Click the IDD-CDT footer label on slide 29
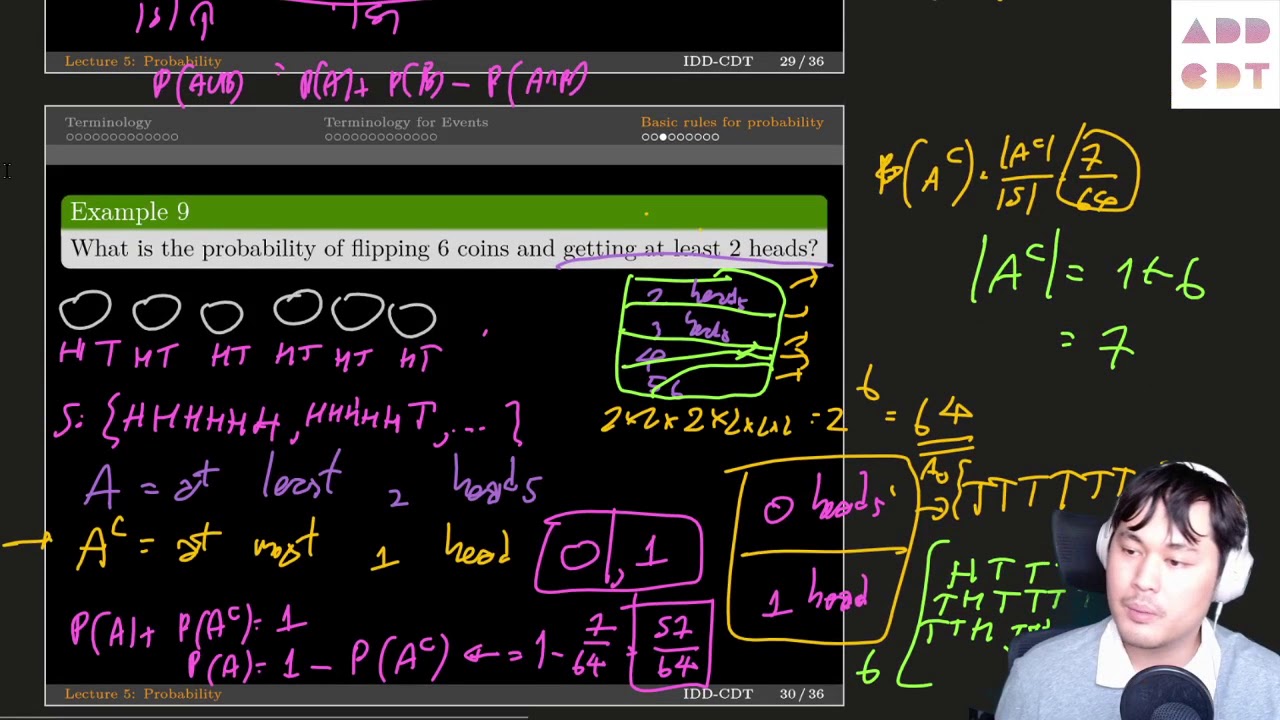 (718, 61)
